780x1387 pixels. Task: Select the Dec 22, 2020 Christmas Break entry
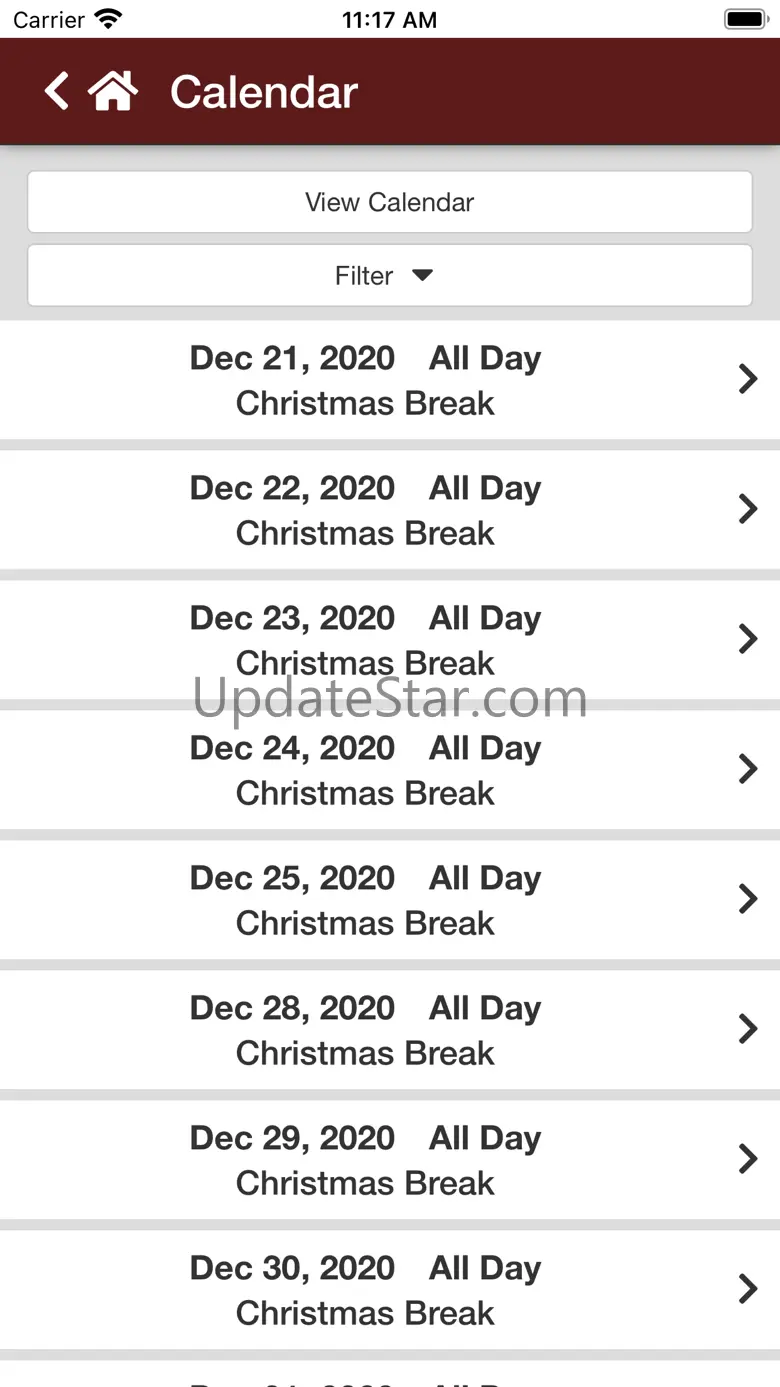pos(366,510)
